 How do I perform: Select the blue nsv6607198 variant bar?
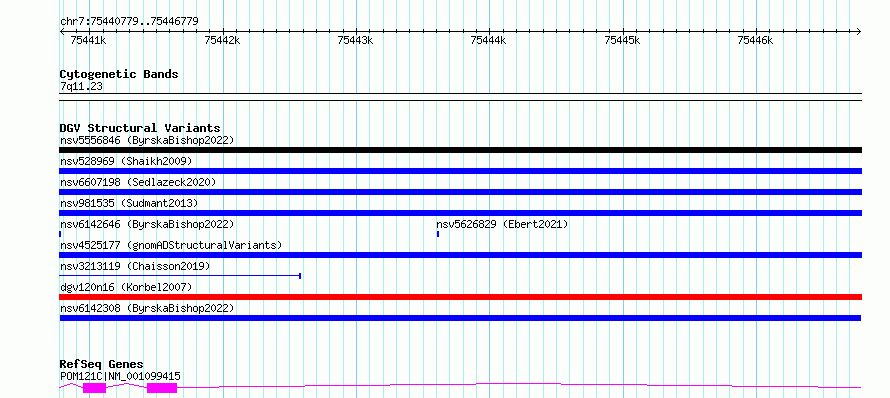461,192
